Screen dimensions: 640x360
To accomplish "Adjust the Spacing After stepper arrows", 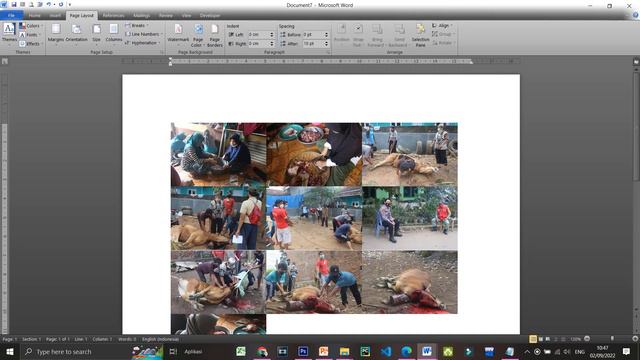I will point(326,43).
